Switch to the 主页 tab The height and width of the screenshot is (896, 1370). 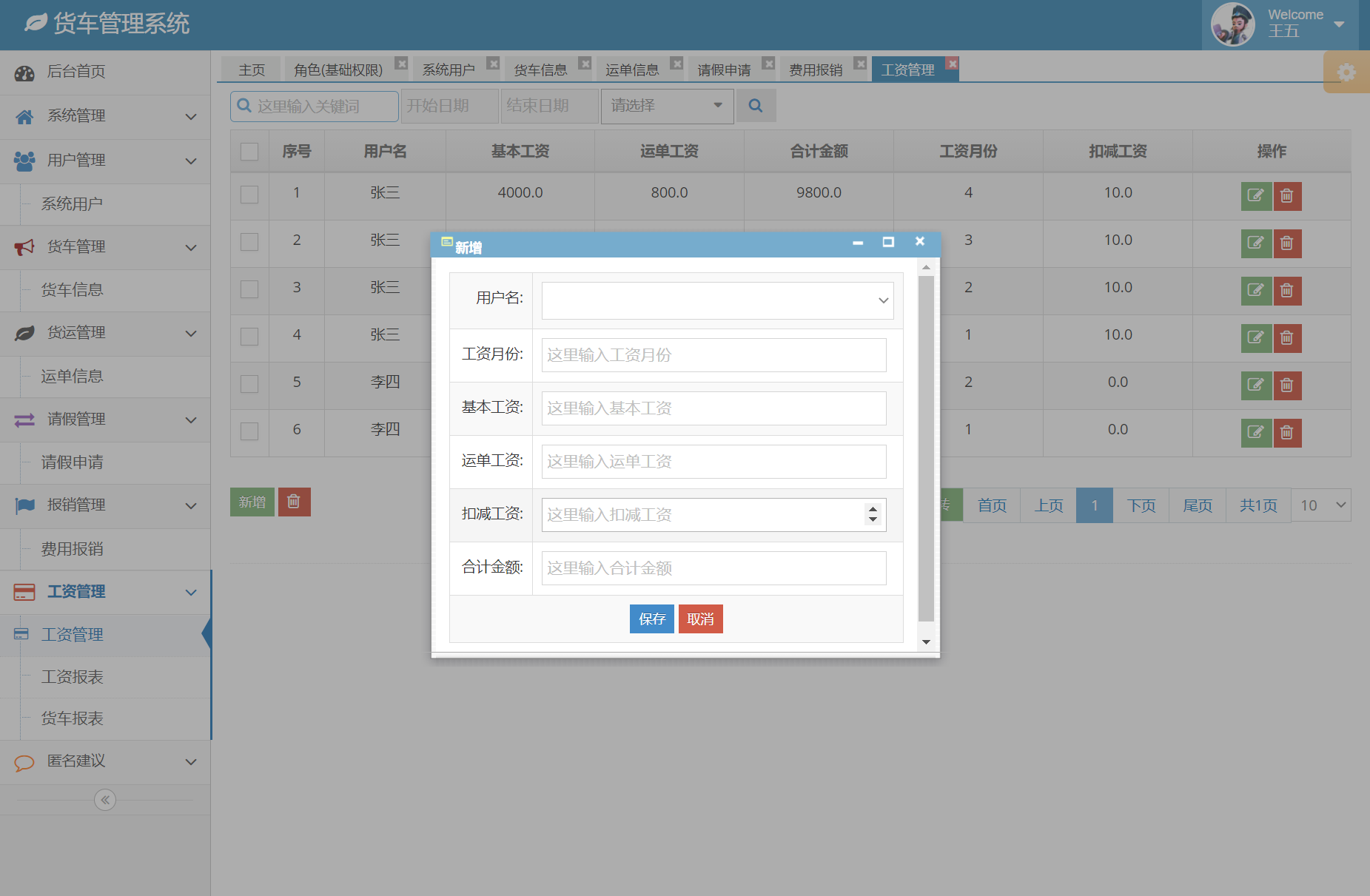click(250, 69)
